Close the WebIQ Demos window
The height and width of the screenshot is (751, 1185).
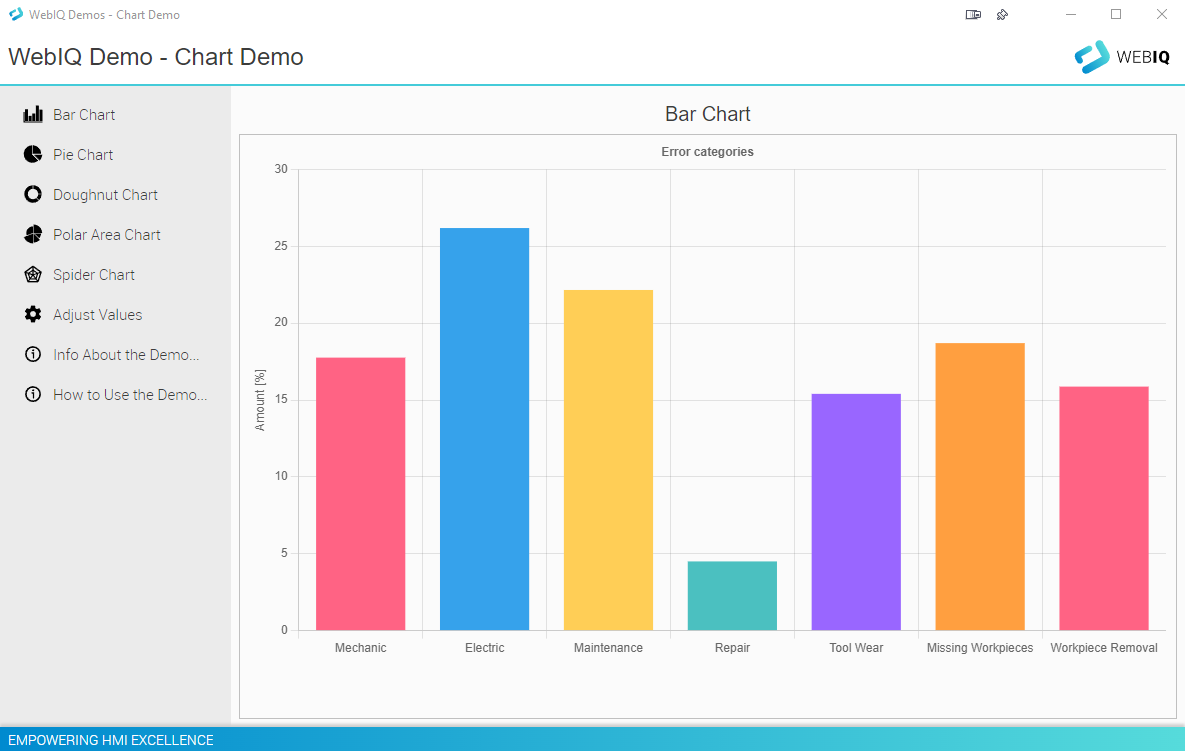coord(1162,14)
